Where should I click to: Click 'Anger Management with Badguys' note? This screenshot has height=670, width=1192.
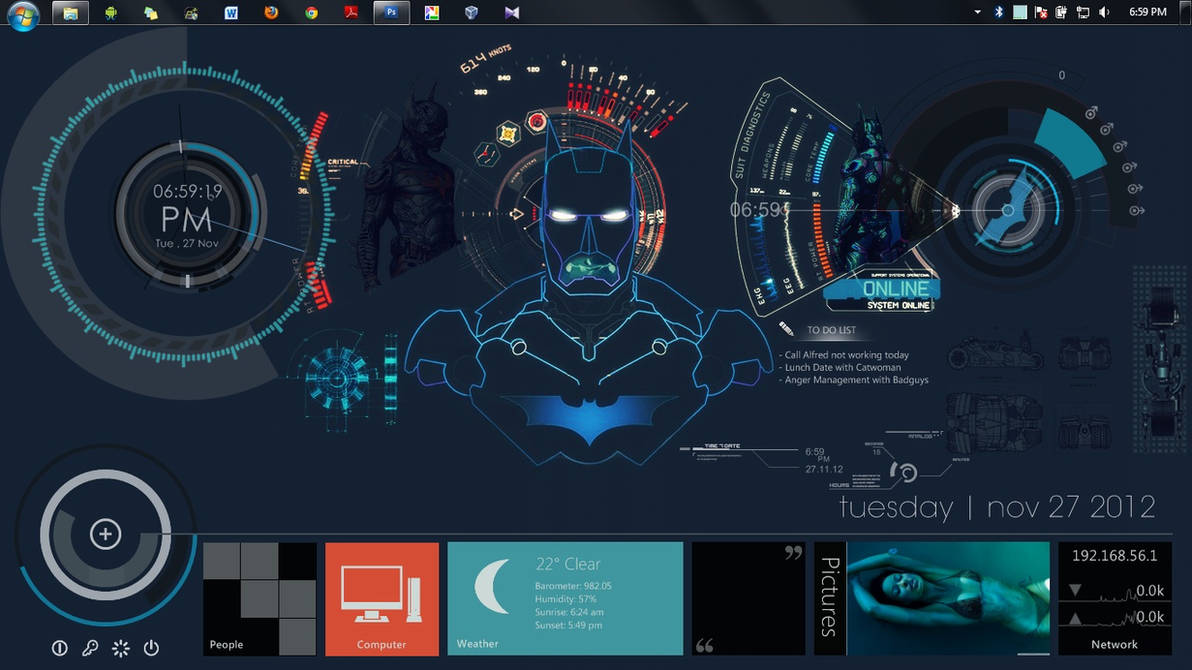tap(854, 380)
